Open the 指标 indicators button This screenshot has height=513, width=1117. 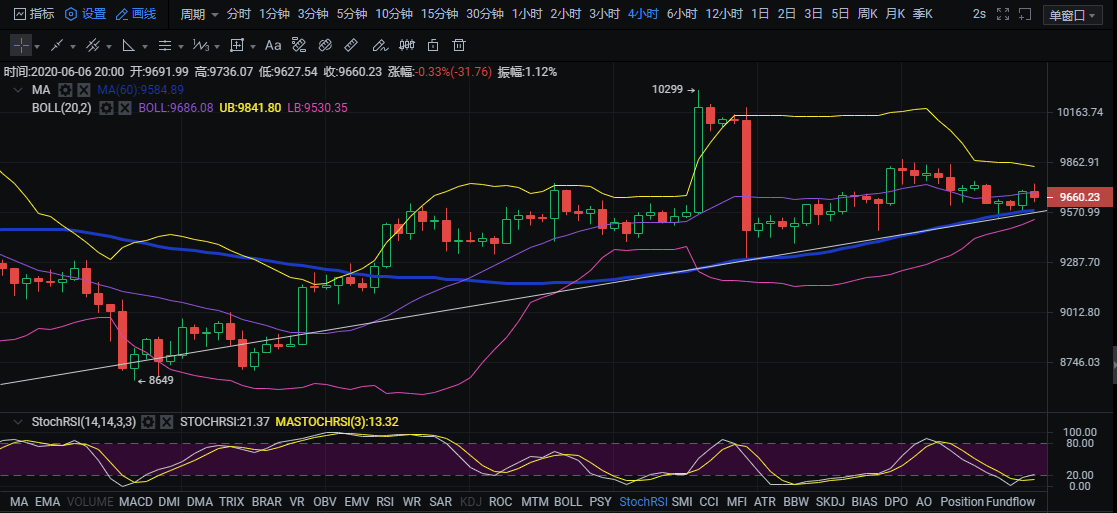tap(33, 14)
